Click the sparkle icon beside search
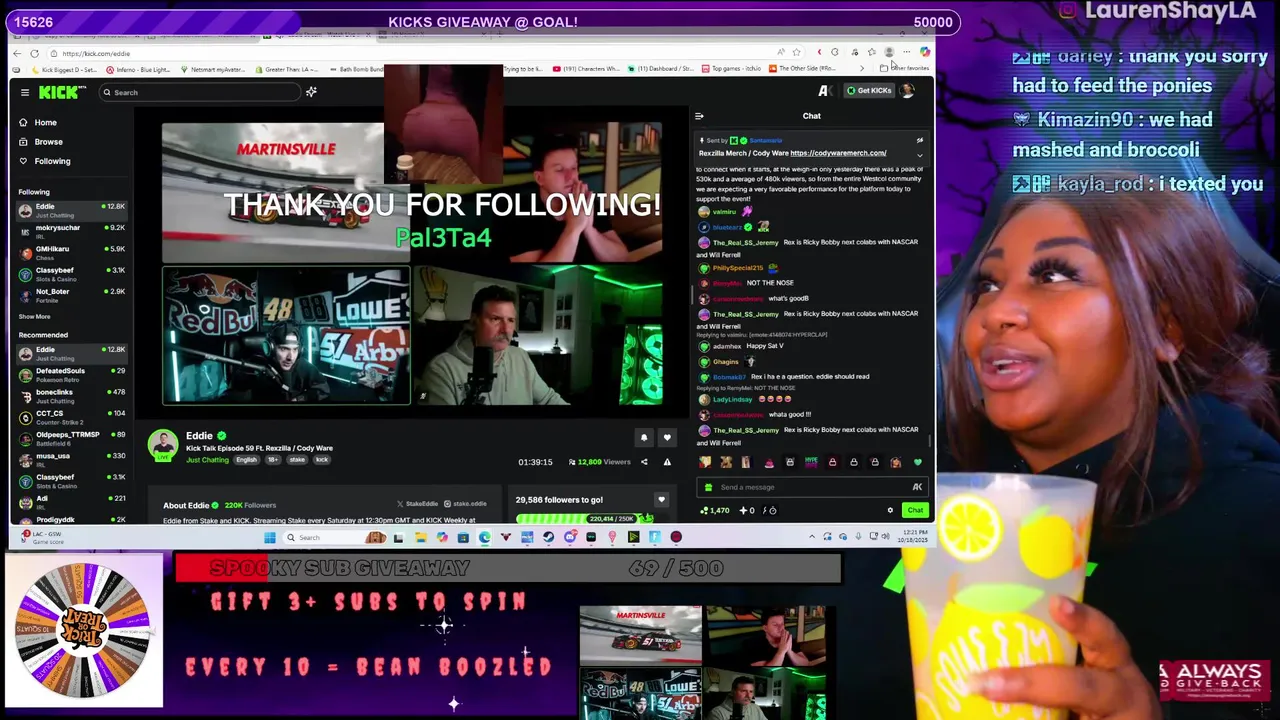1280x720 pixels. (x=311, y=92)
